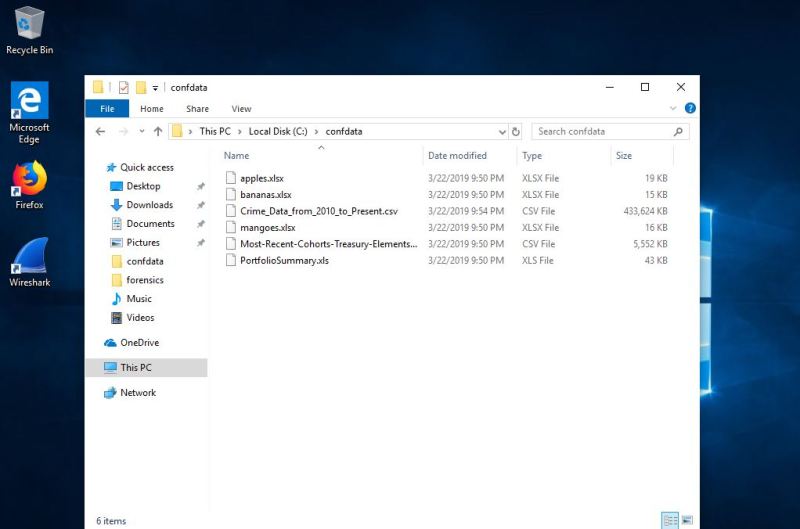
Task: Switch to large icons view
Action: (687, 520)
